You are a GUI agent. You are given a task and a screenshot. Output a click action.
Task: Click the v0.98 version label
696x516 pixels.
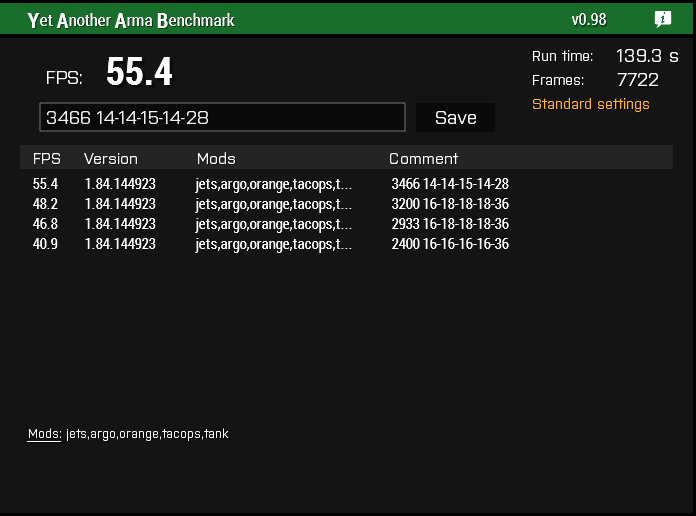pyautogui.click(x=589, y=20)
